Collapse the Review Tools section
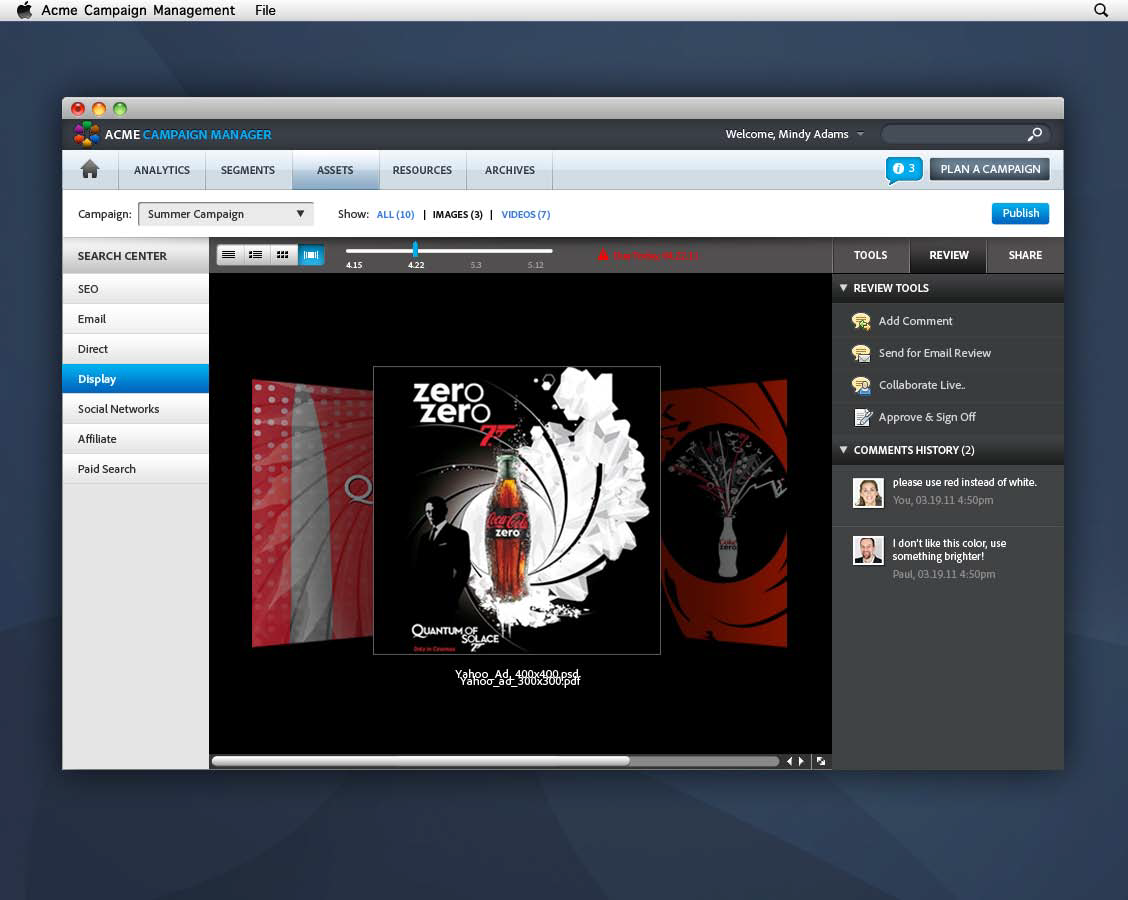 click(x=844, y=288)
